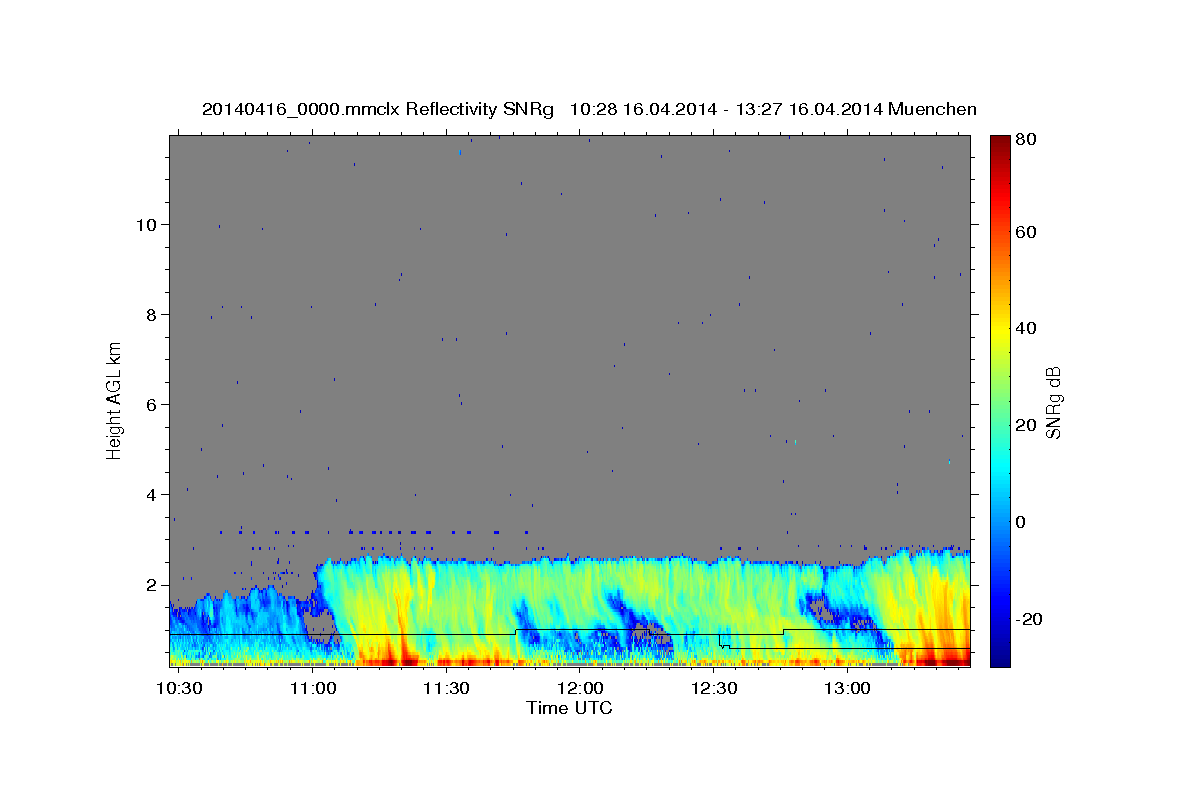Click the 10:30 time axis label
Screen dimensions: 1200x800
pos(180,689)
